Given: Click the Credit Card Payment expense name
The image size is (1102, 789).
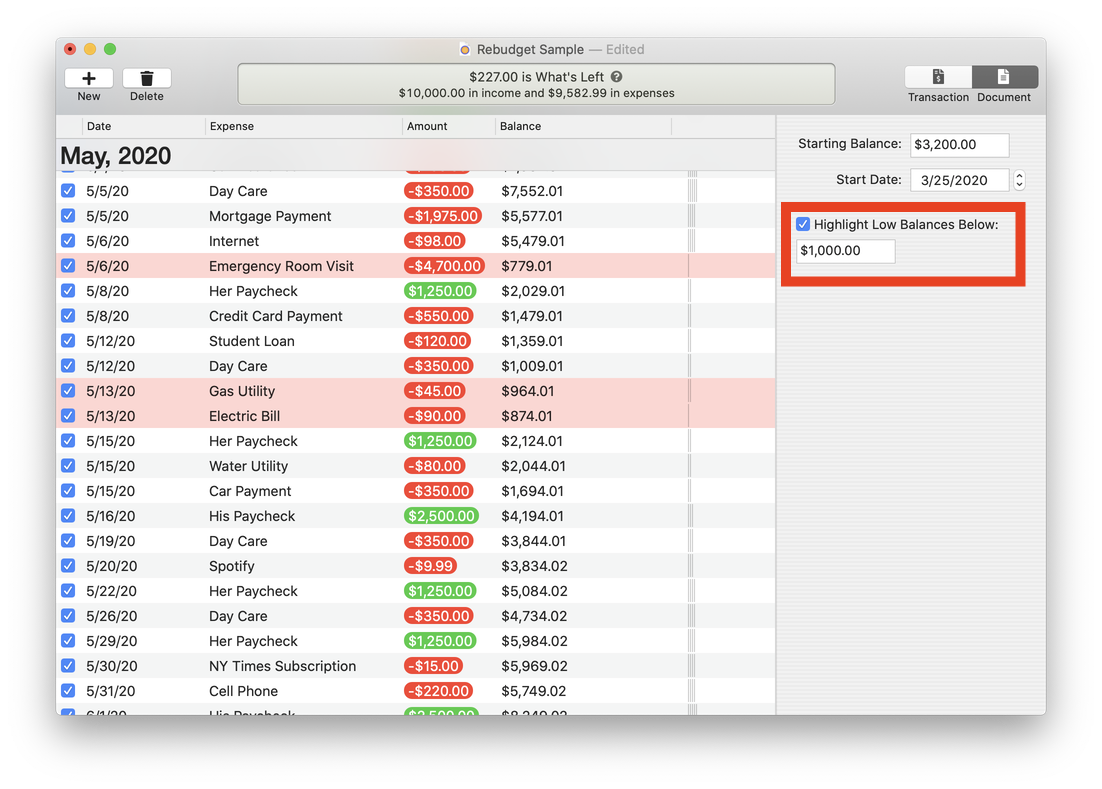Looking at the screenshot, I should 276,316.
